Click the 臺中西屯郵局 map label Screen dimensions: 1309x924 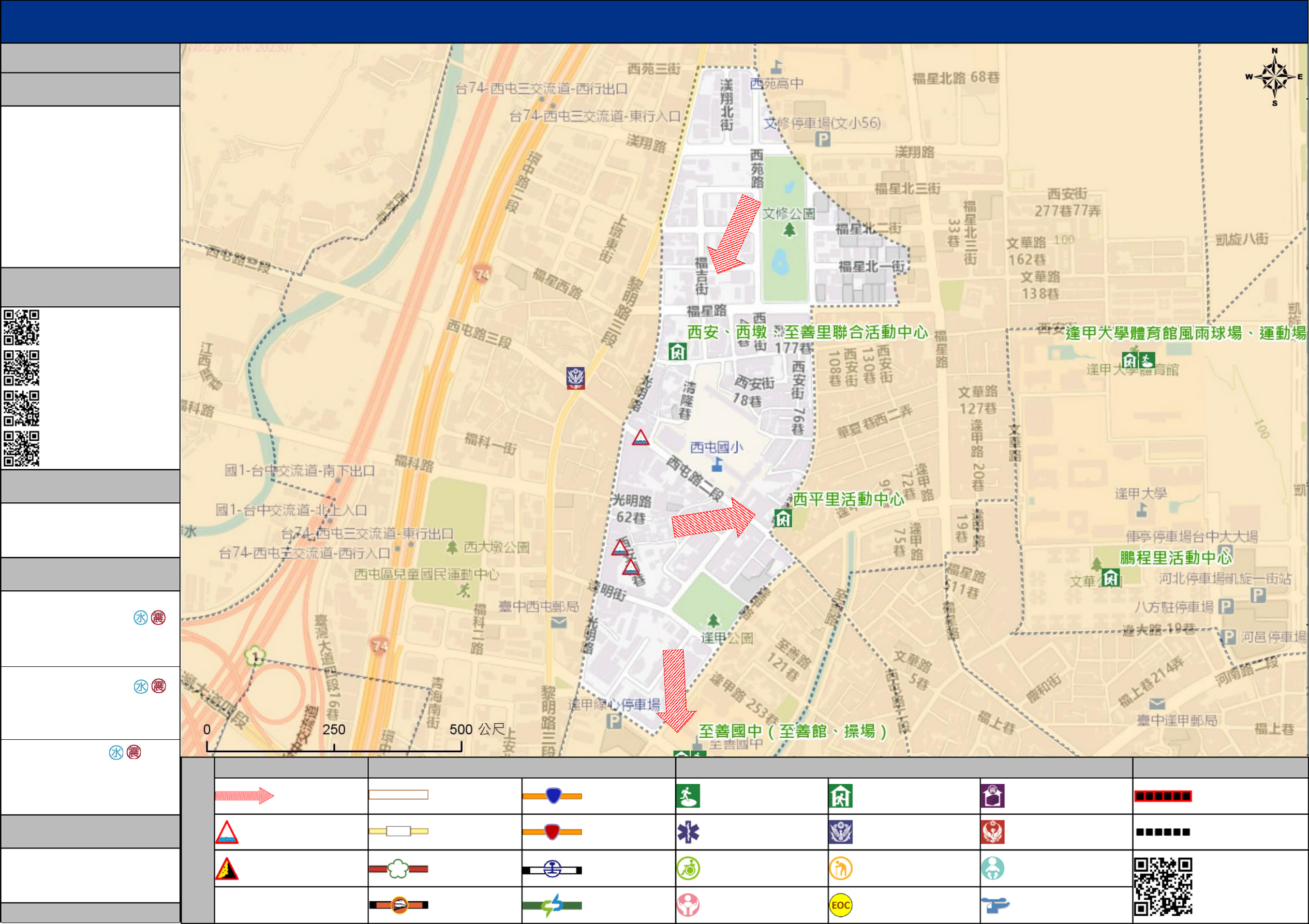[539, 606]
